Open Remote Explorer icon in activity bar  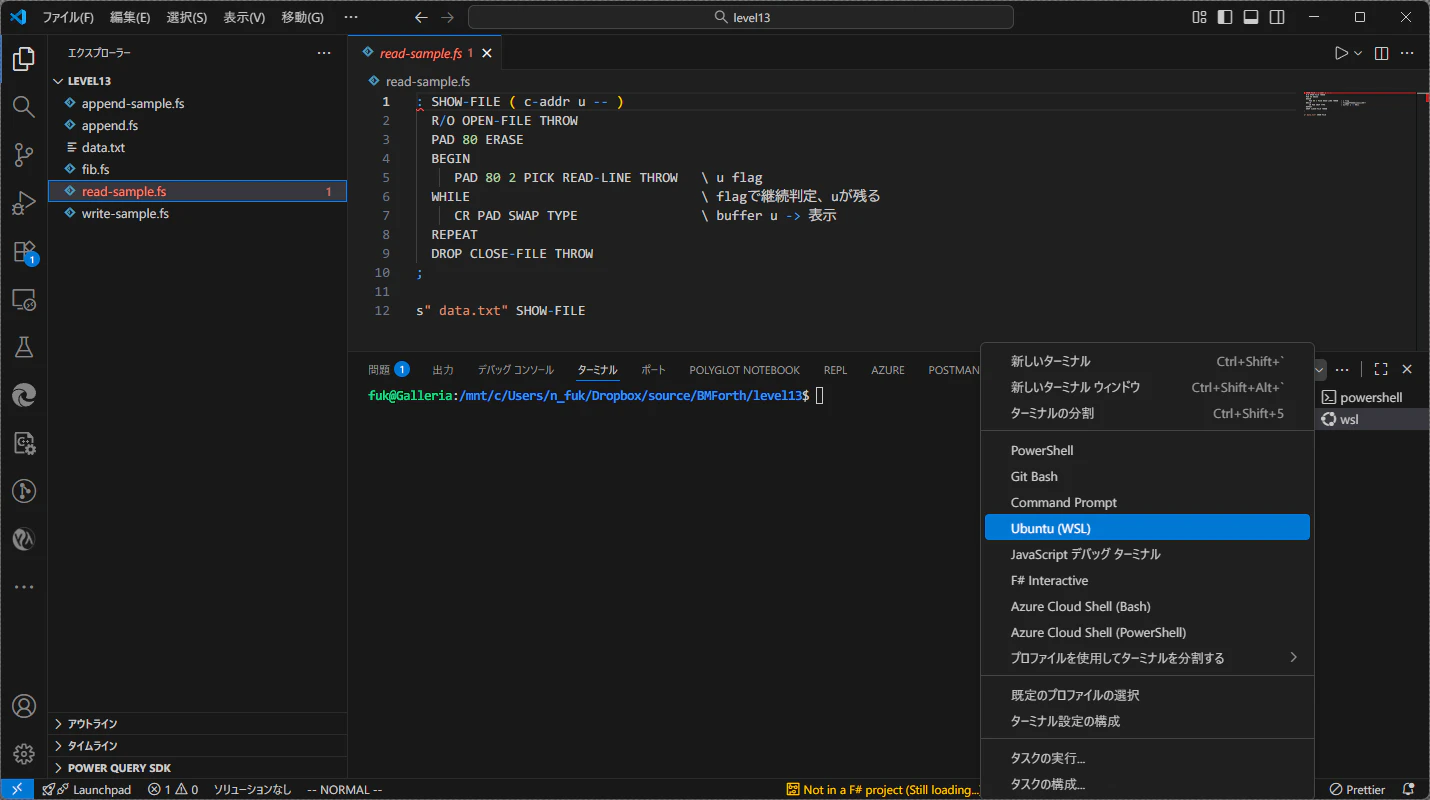[23, 299]
